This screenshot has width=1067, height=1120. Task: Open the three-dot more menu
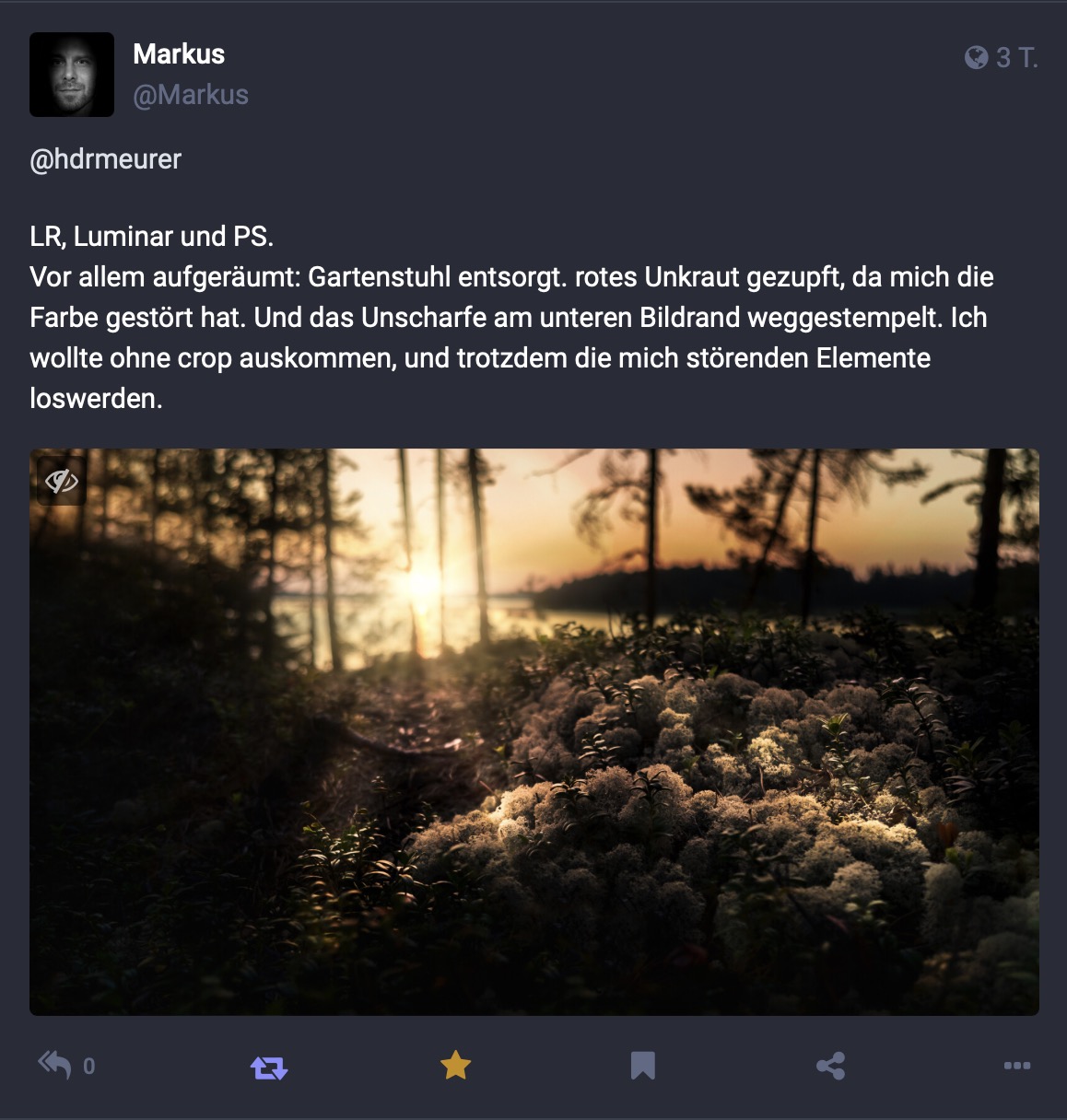pyautogui.click(x=1017, y=1066)
